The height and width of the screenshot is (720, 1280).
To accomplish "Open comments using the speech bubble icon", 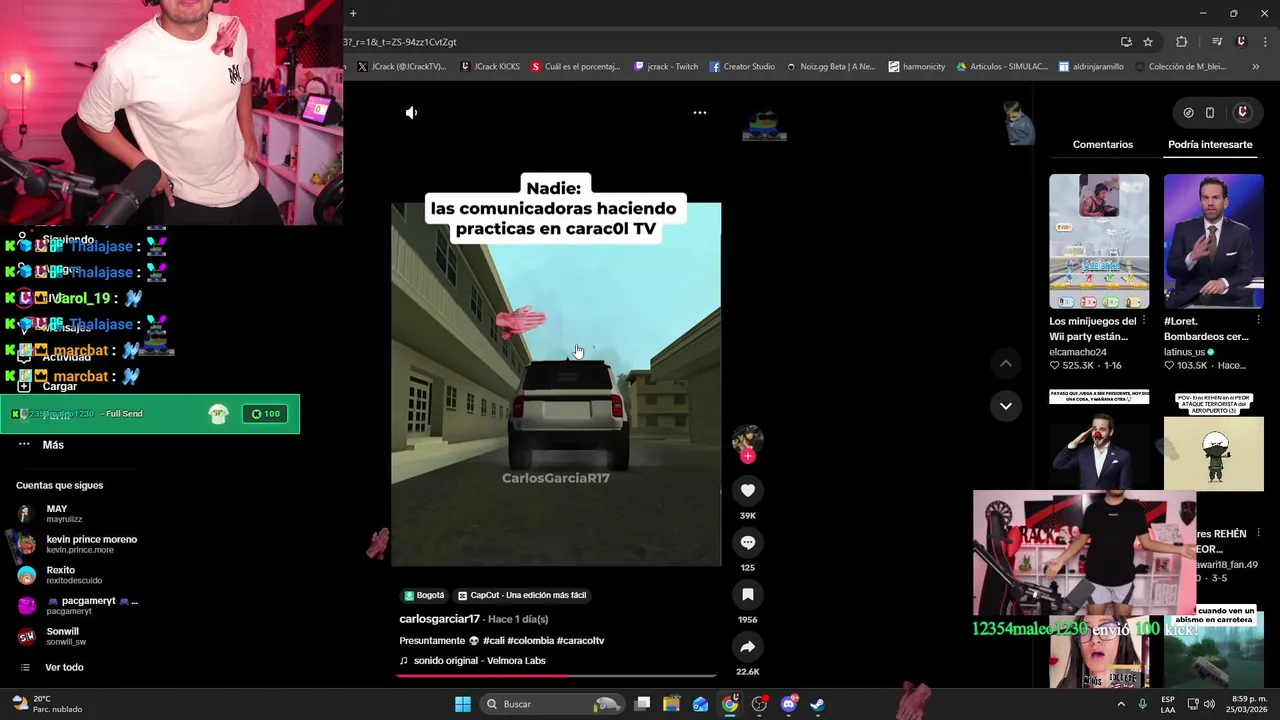I will coord(747,542).
